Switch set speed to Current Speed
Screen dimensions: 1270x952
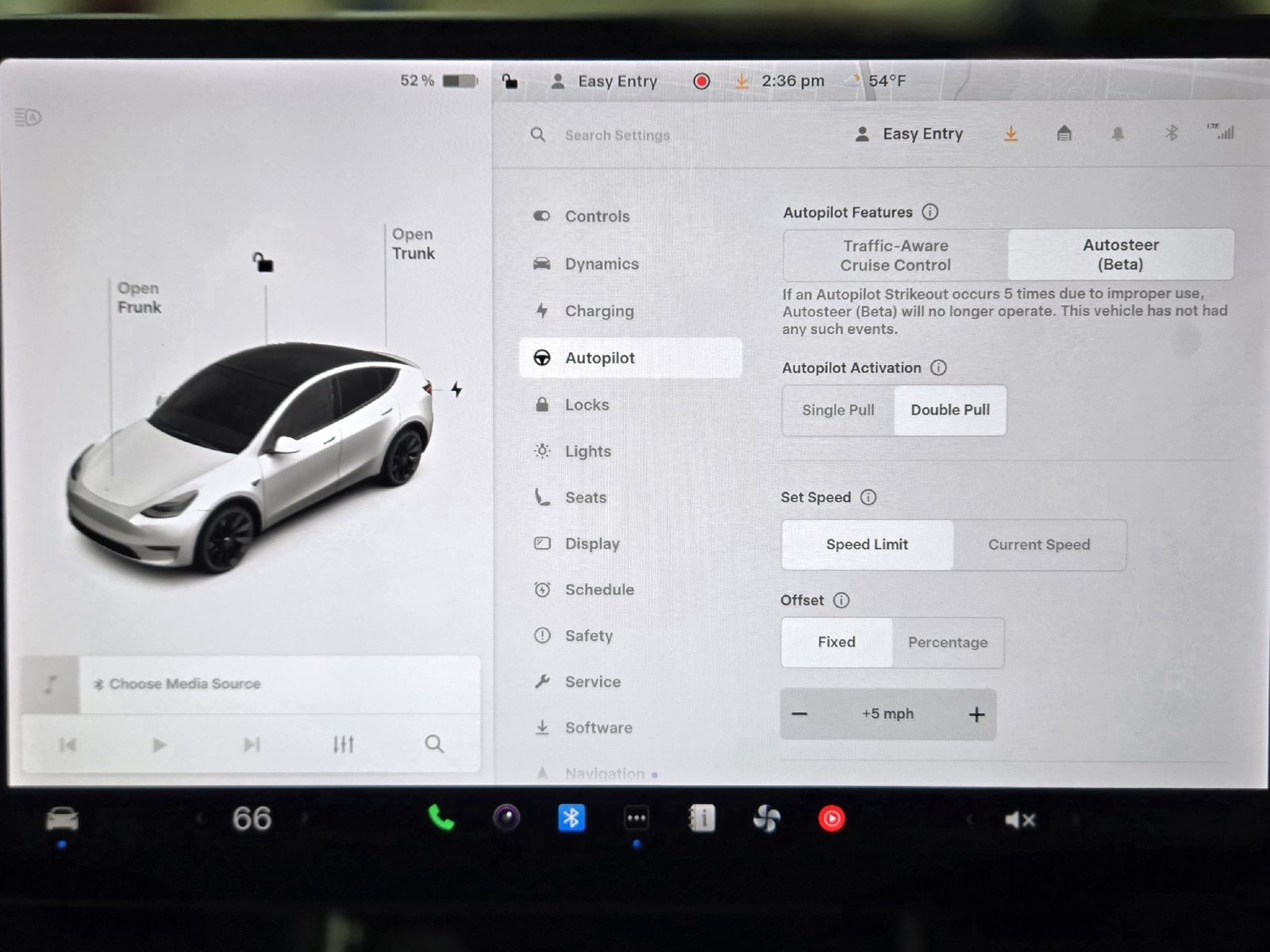pos(1038,545)
